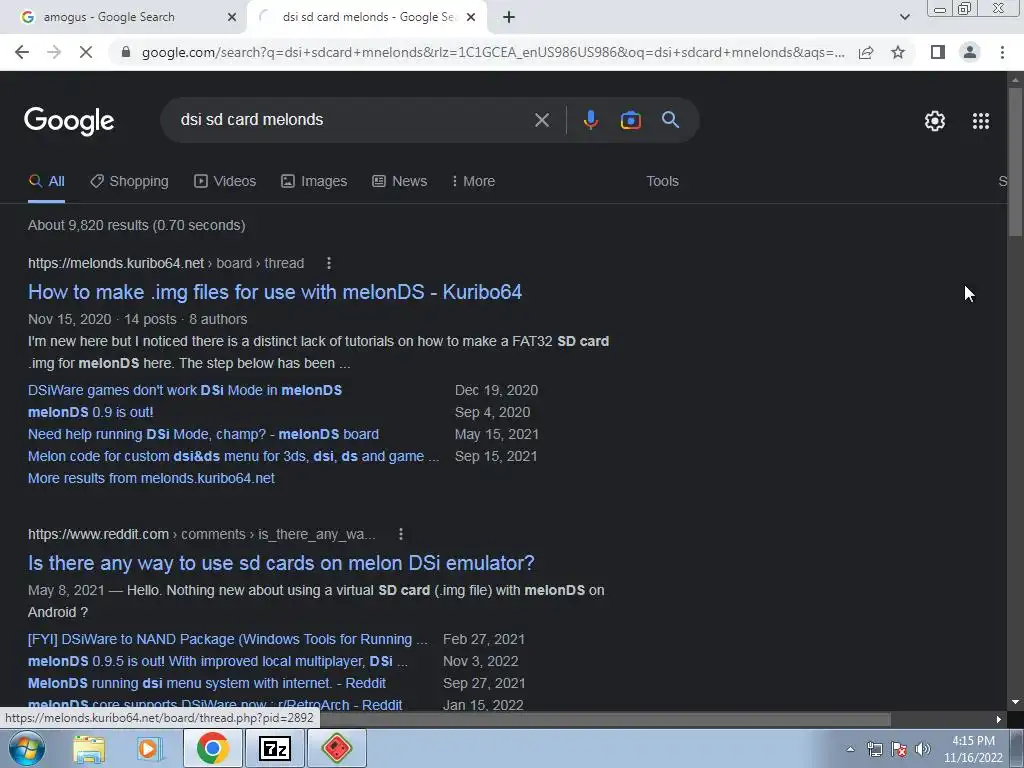
Task: Show hidden system tray icons
Action: click(850, 749)
